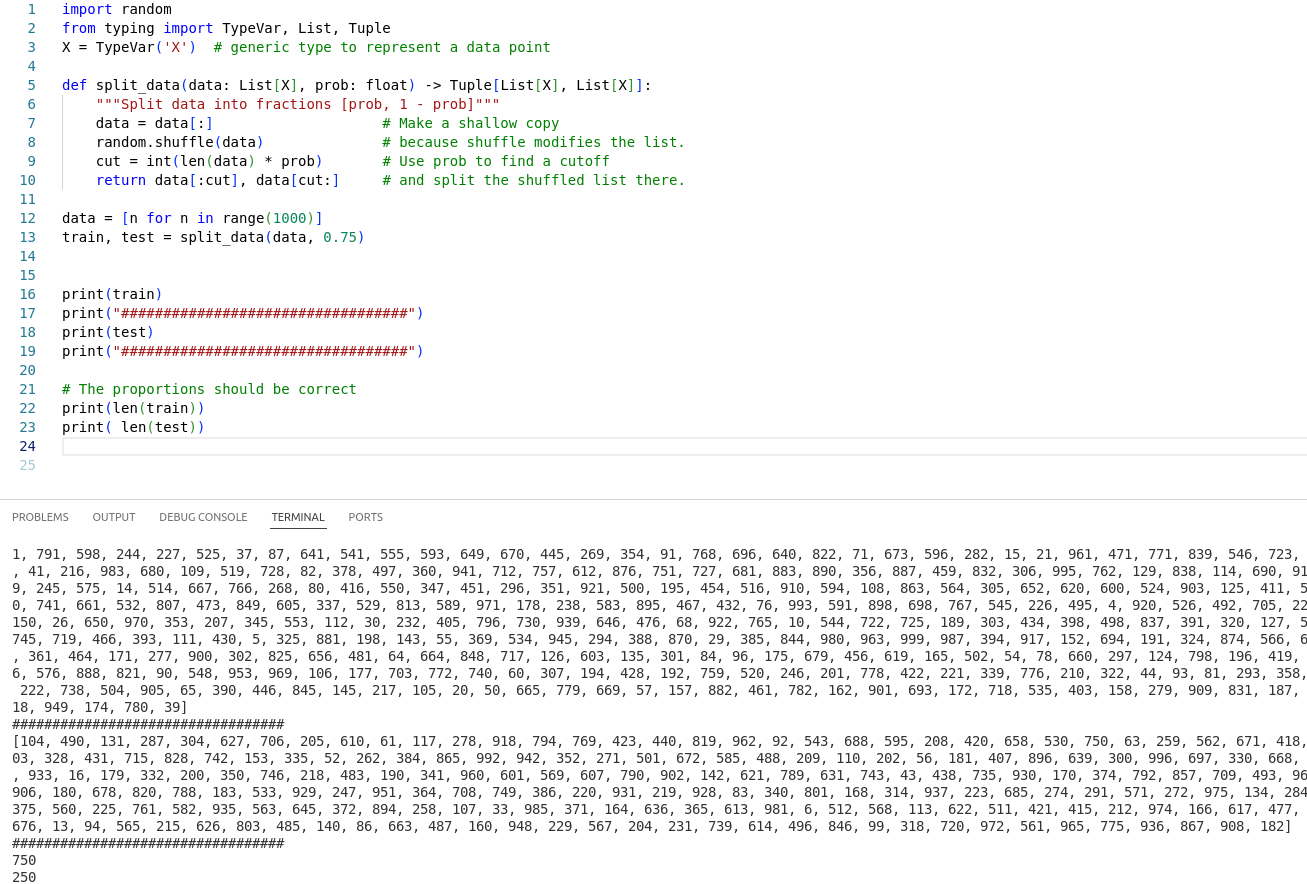Viewport: 1307px width, 884px height.
Task: Click the 750 output in terminal
Action: (x=24, y=860)
